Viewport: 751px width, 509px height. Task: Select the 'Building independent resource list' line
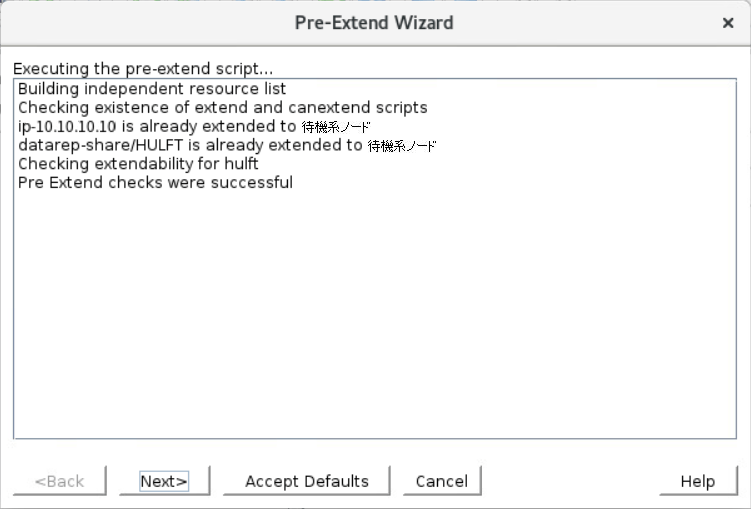(152, 89)
